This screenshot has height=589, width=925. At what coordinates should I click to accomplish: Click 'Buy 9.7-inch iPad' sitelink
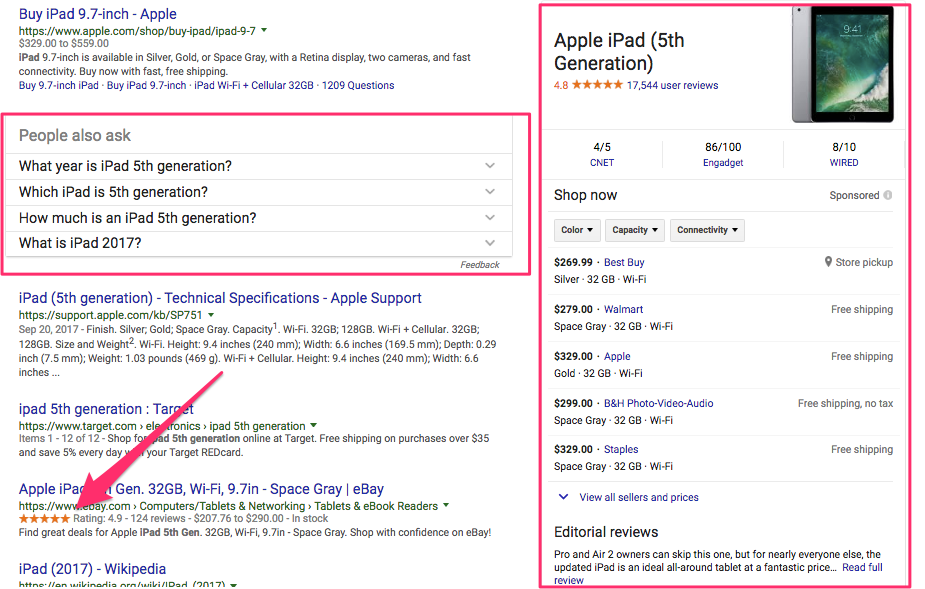59,85
